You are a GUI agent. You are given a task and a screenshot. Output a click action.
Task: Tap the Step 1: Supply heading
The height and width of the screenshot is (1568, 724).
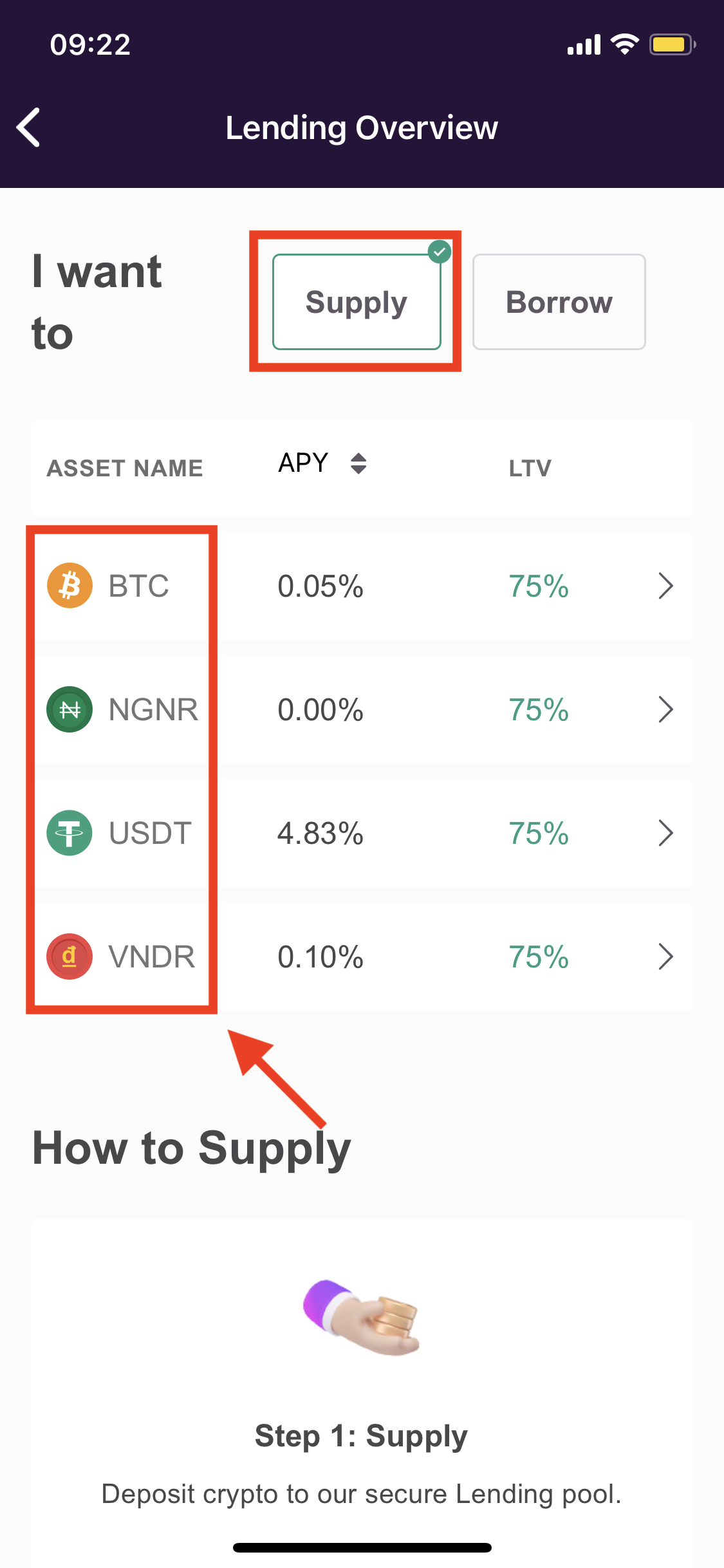click(x=361, y=1437)
